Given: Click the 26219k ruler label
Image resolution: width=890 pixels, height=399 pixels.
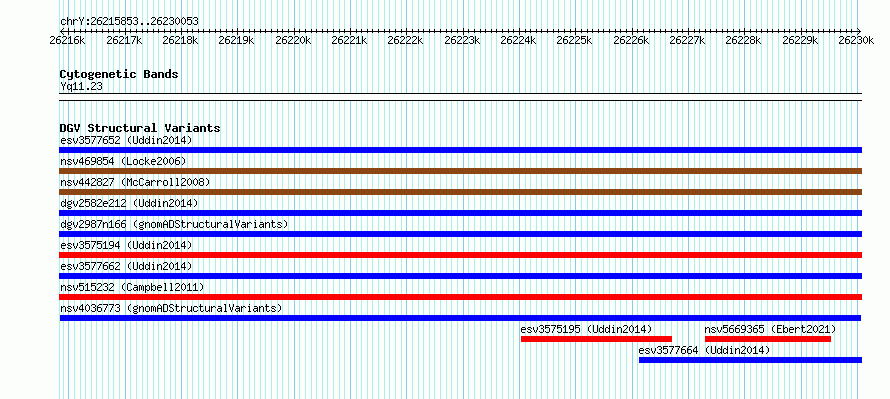Looking at the screenshot, I should (236, 40).
